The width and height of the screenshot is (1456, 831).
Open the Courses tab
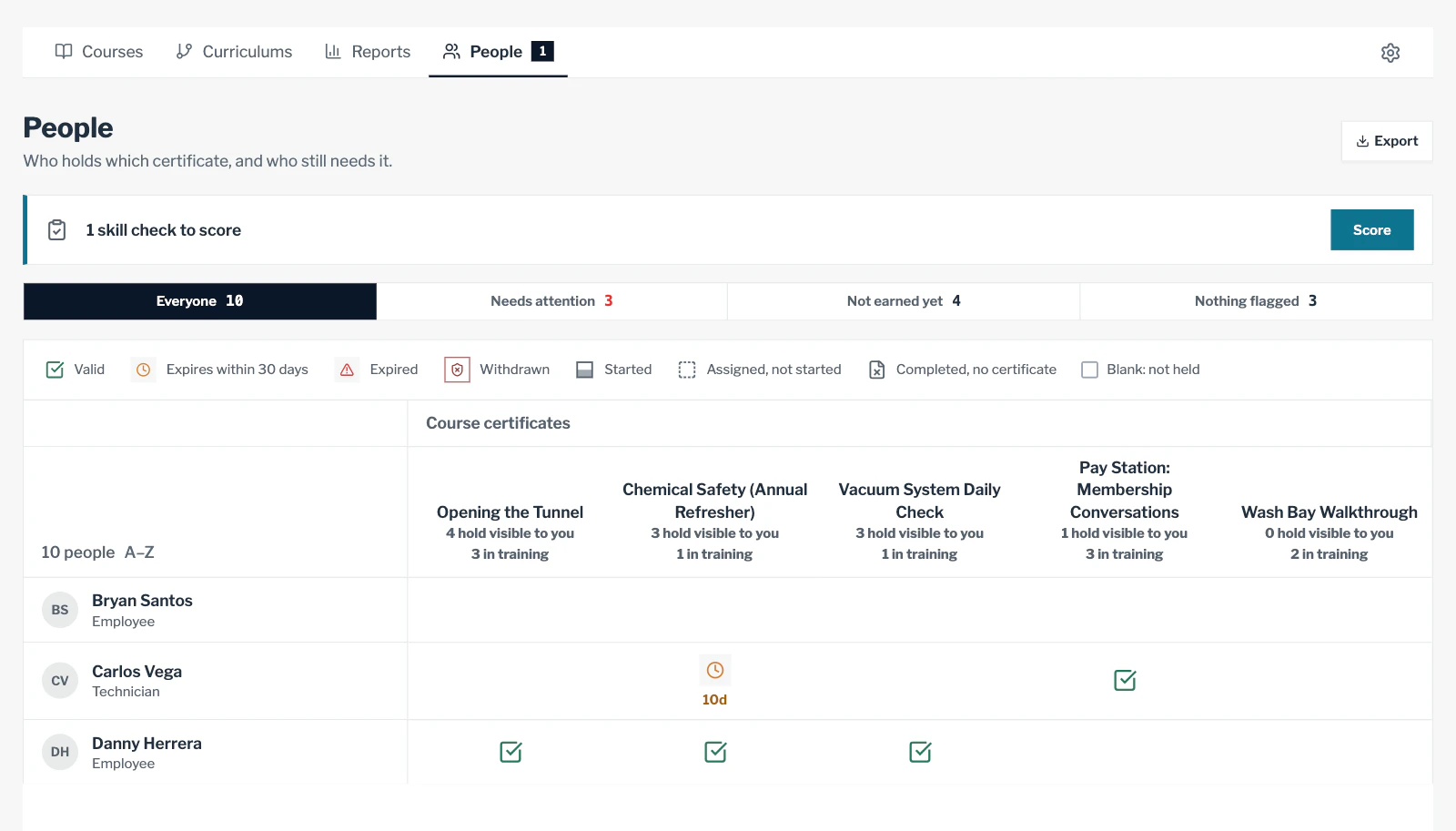[98, 52]
